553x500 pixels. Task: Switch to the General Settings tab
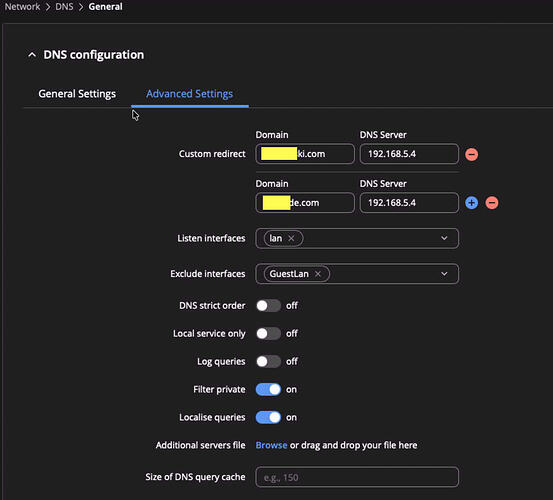77,94
